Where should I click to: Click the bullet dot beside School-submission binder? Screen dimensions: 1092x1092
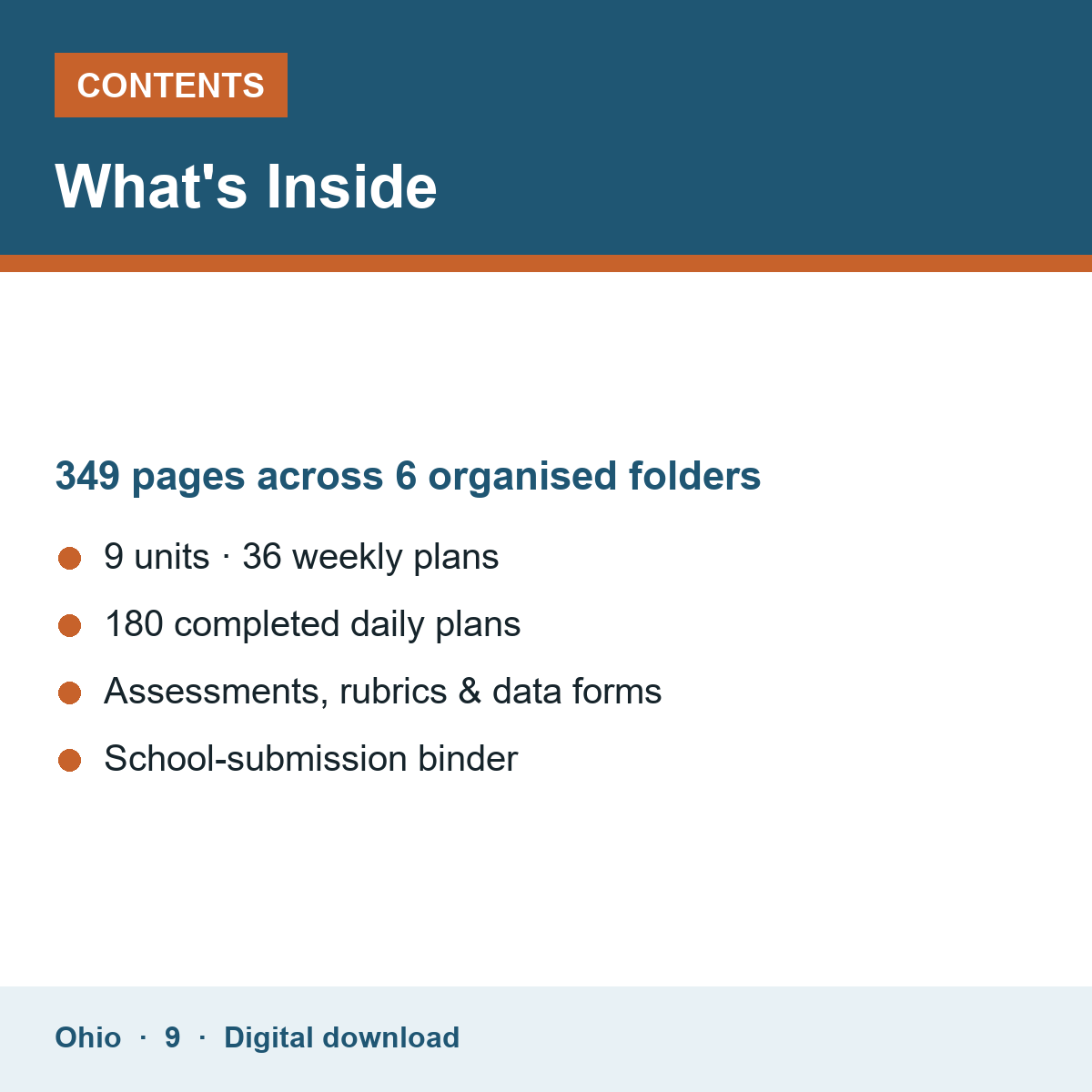click(x=70, y=761)
